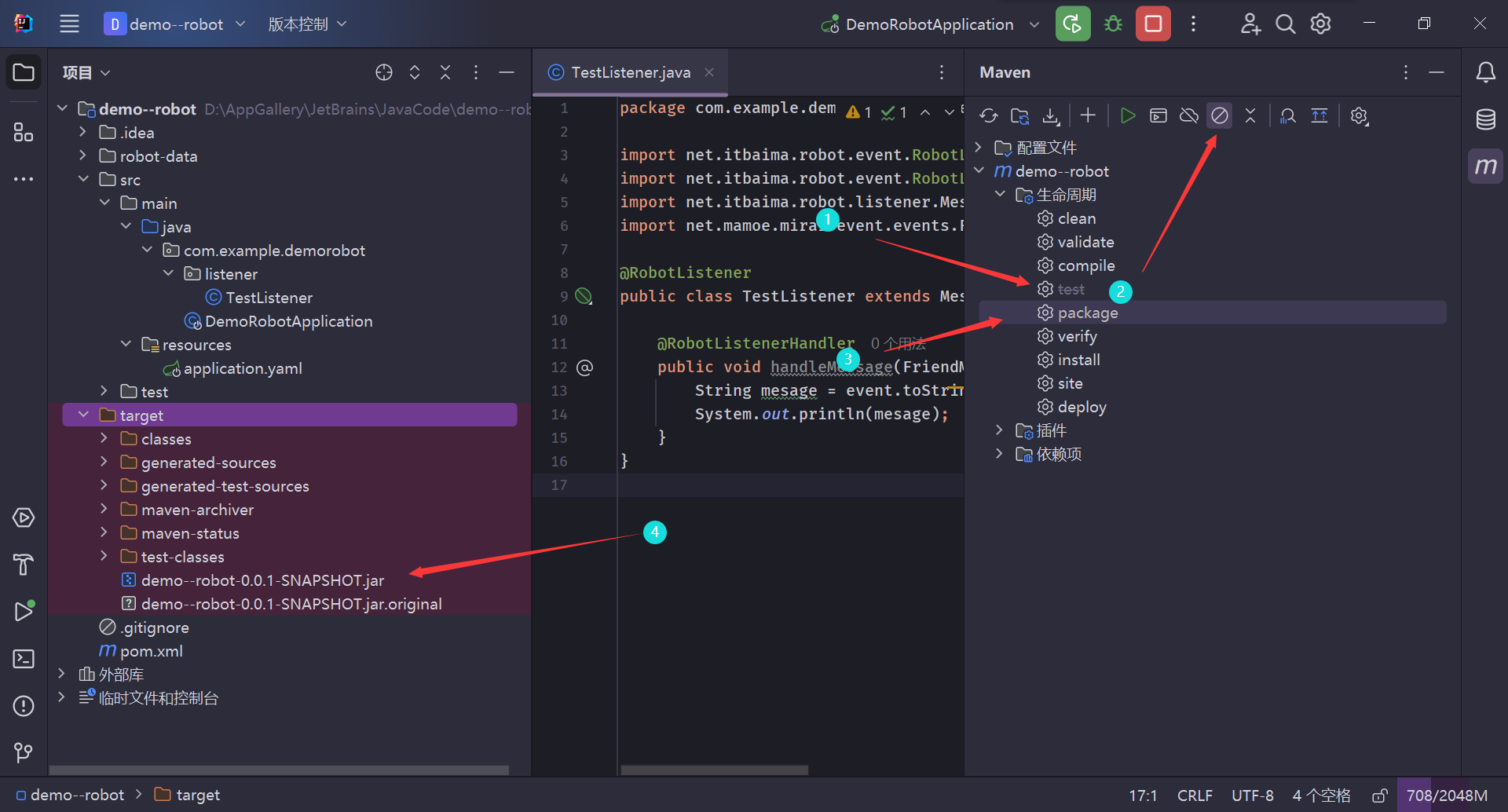1508x812 pixels.
Task: Open the Terminal tool window
Action: (x=24, y=659)
